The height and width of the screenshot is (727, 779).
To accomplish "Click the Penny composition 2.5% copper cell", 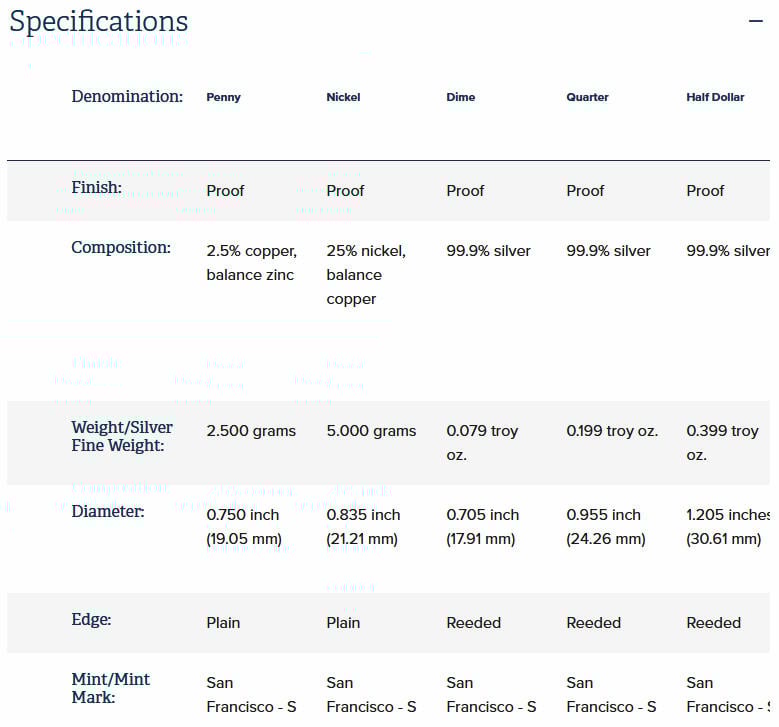I will (251, 263).
